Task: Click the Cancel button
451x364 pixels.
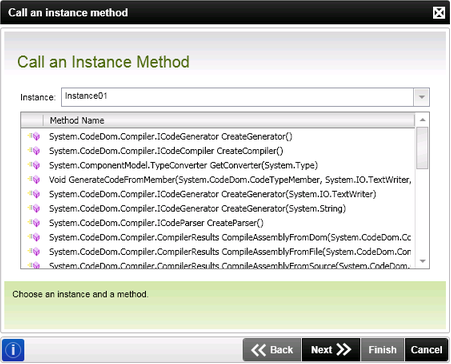Action: (x=426, y=350)
